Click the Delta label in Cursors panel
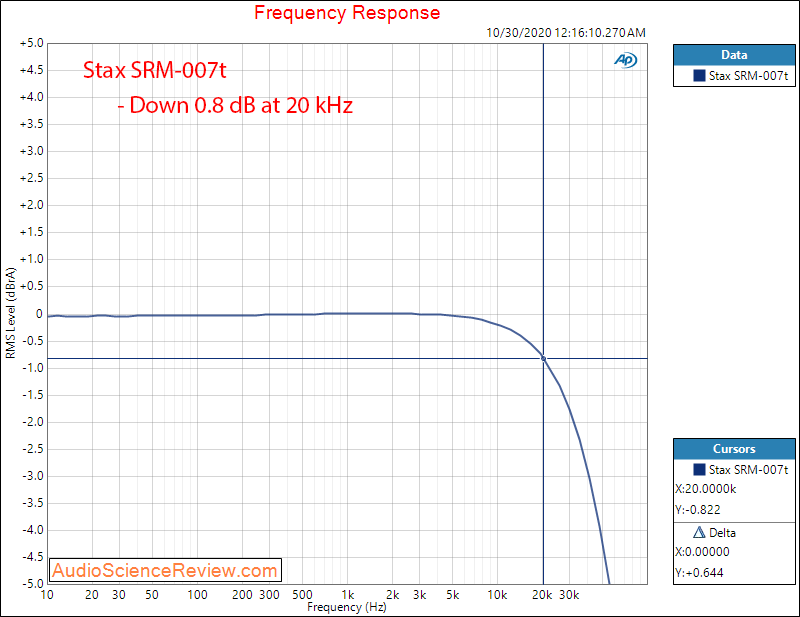The image size is (800, 617). (x=722, y=533)
